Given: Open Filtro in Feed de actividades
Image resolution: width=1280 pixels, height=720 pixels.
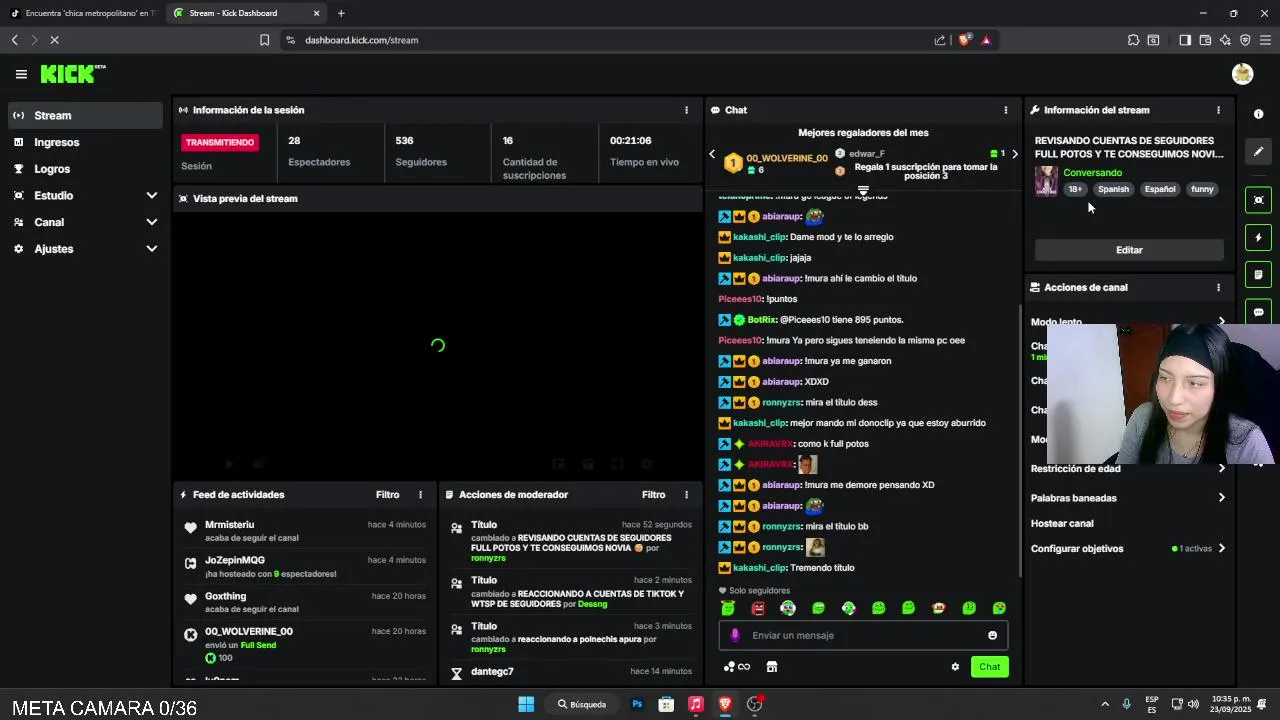Looking at the screenshot, I should pos(387,495).
